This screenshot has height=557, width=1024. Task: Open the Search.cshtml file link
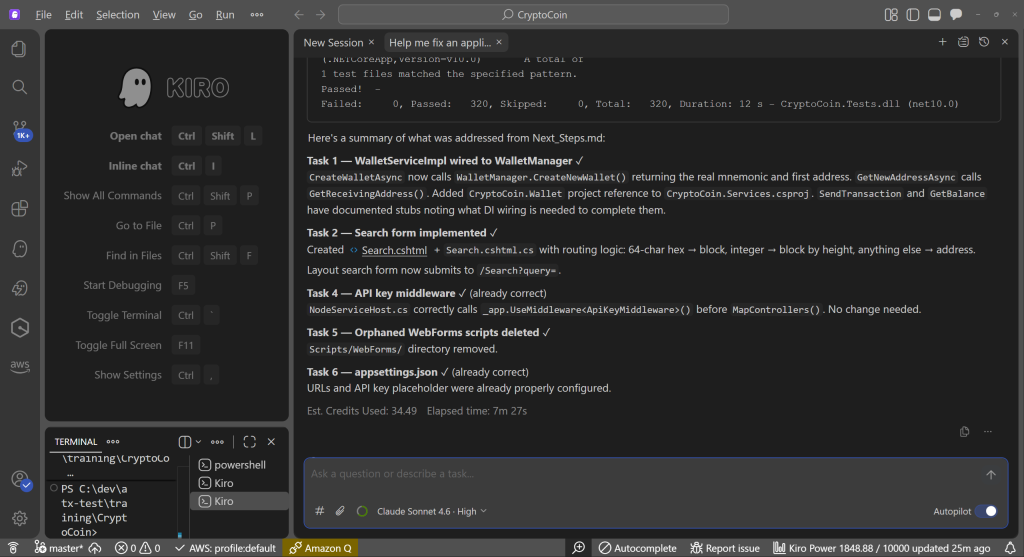tap(394, 250)
